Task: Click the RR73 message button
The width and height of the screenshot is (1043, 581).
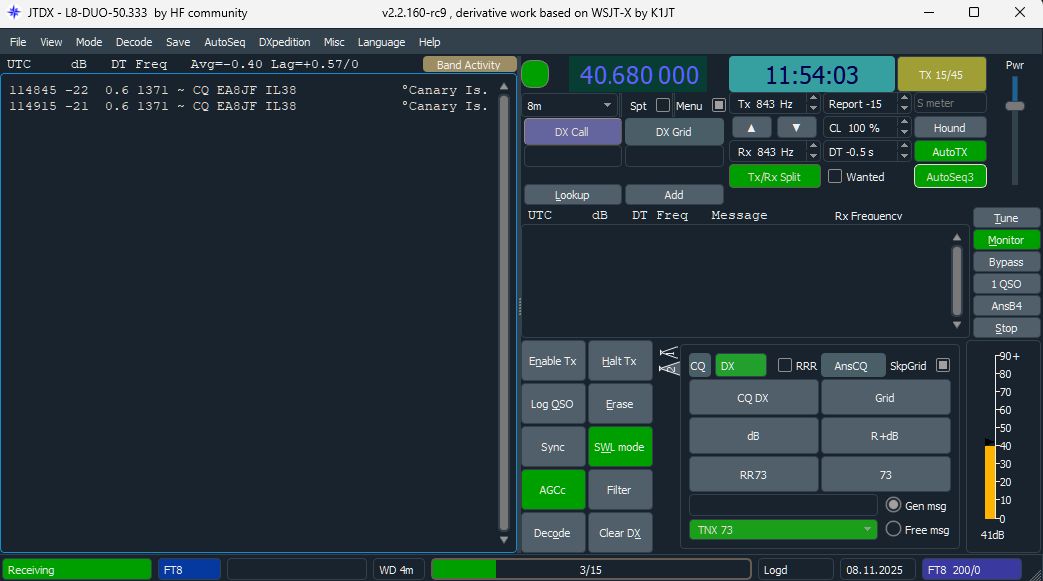Action: [x=753, y=475]
